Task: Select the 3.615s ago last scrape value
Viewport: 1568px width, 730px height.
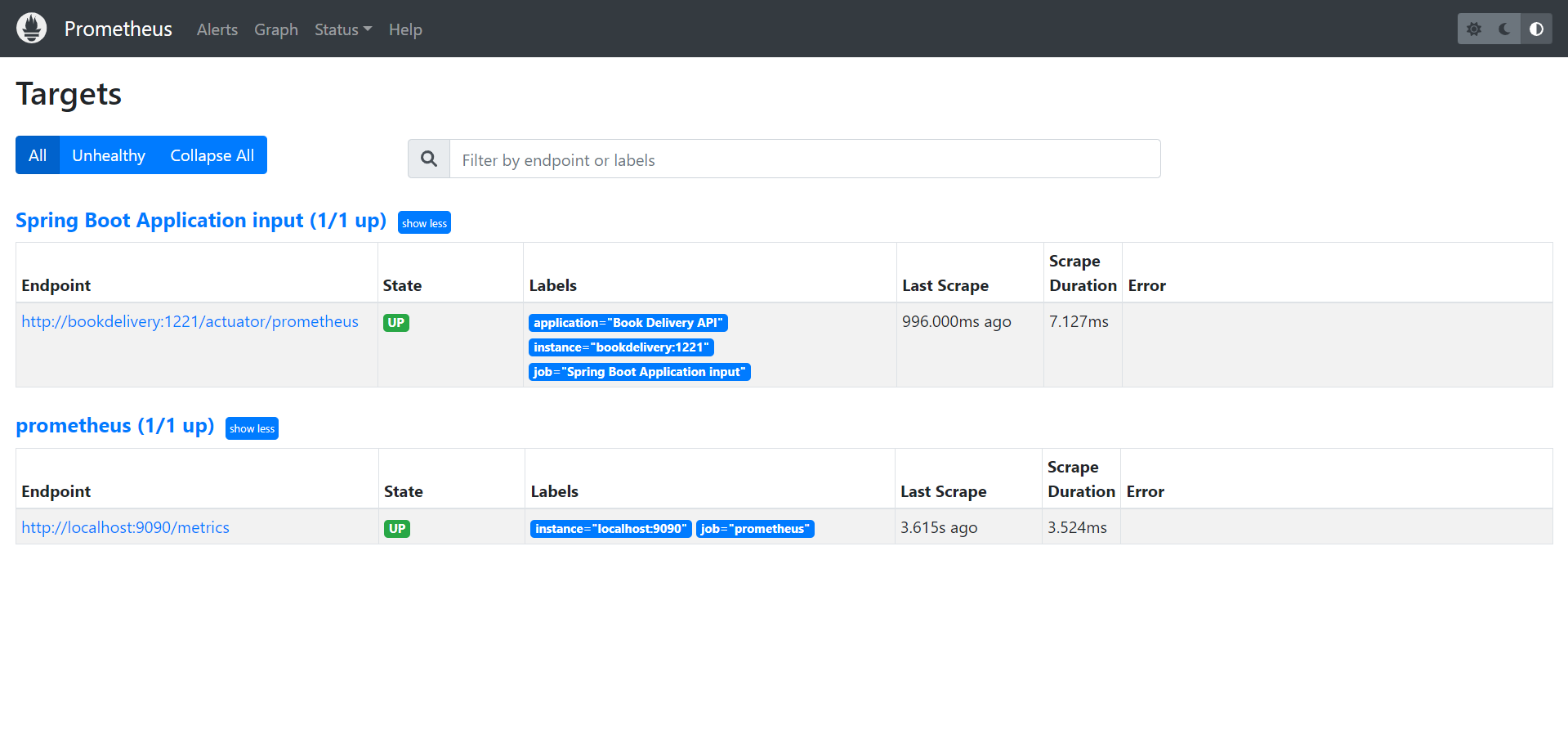Action: point(939,527)
